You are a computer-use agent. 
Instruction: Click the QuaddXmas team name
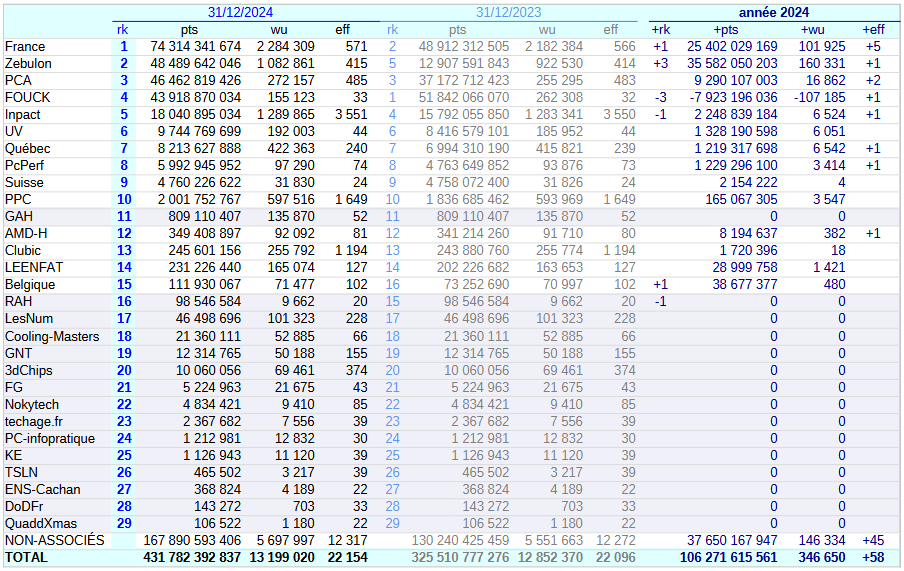tap(39, 524)
